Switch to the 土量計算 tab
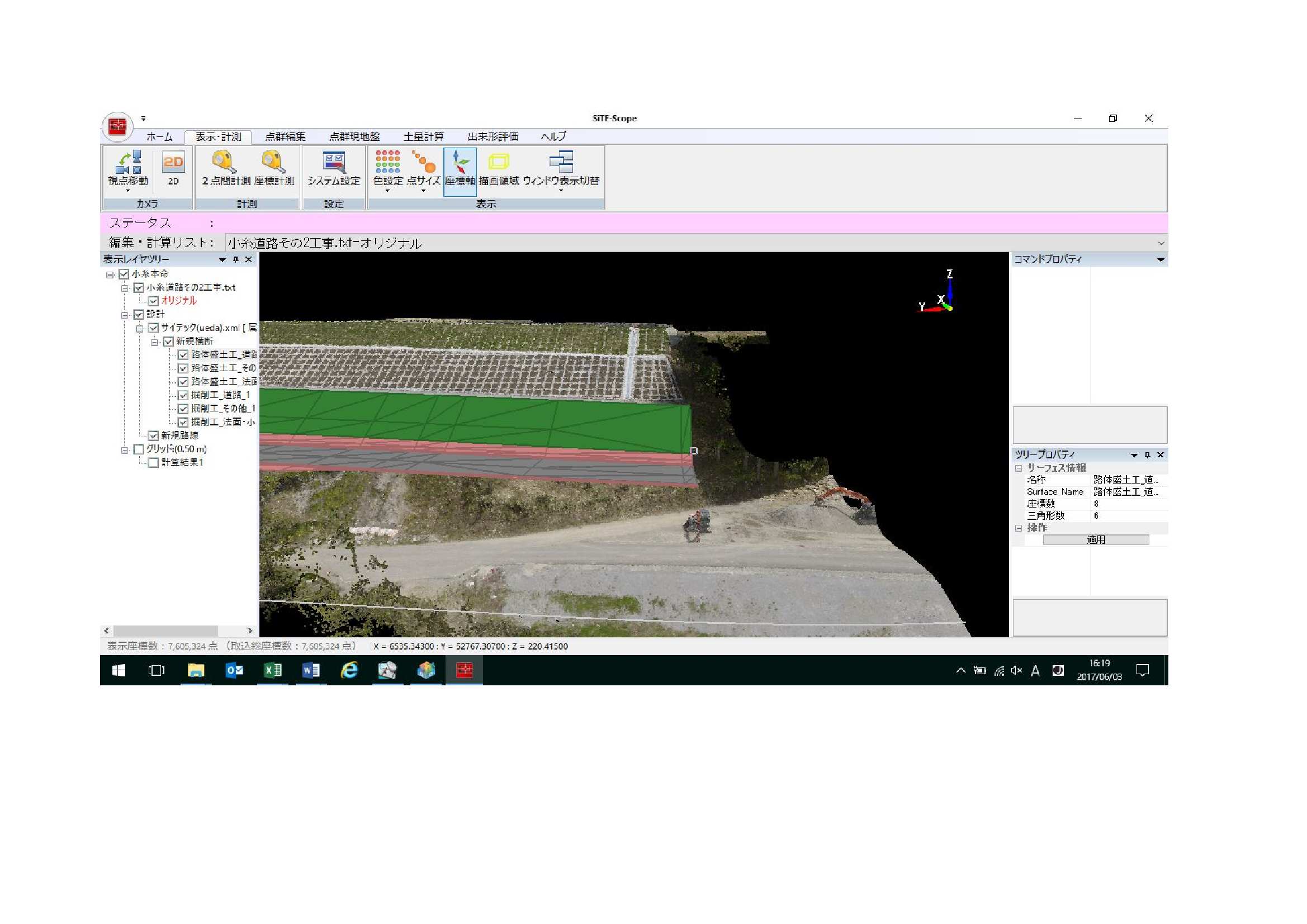Screen dimensions: 1307x924 pyautogui.click(x=424, y=136)
